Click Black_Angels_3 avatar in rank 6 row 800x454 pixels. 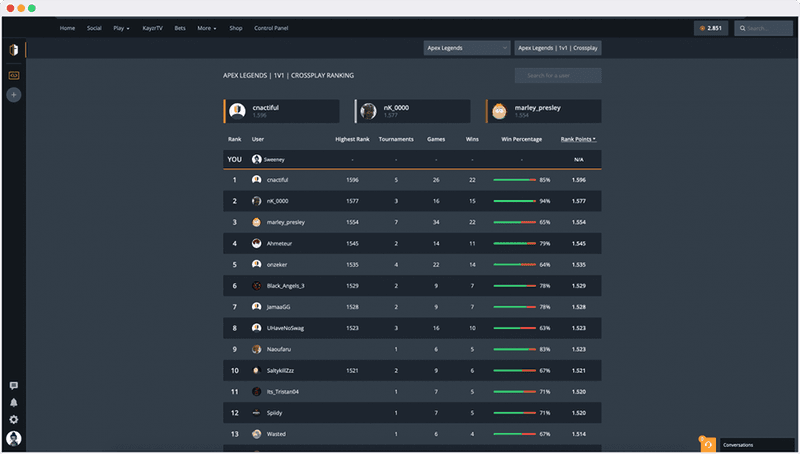(257, 286)
